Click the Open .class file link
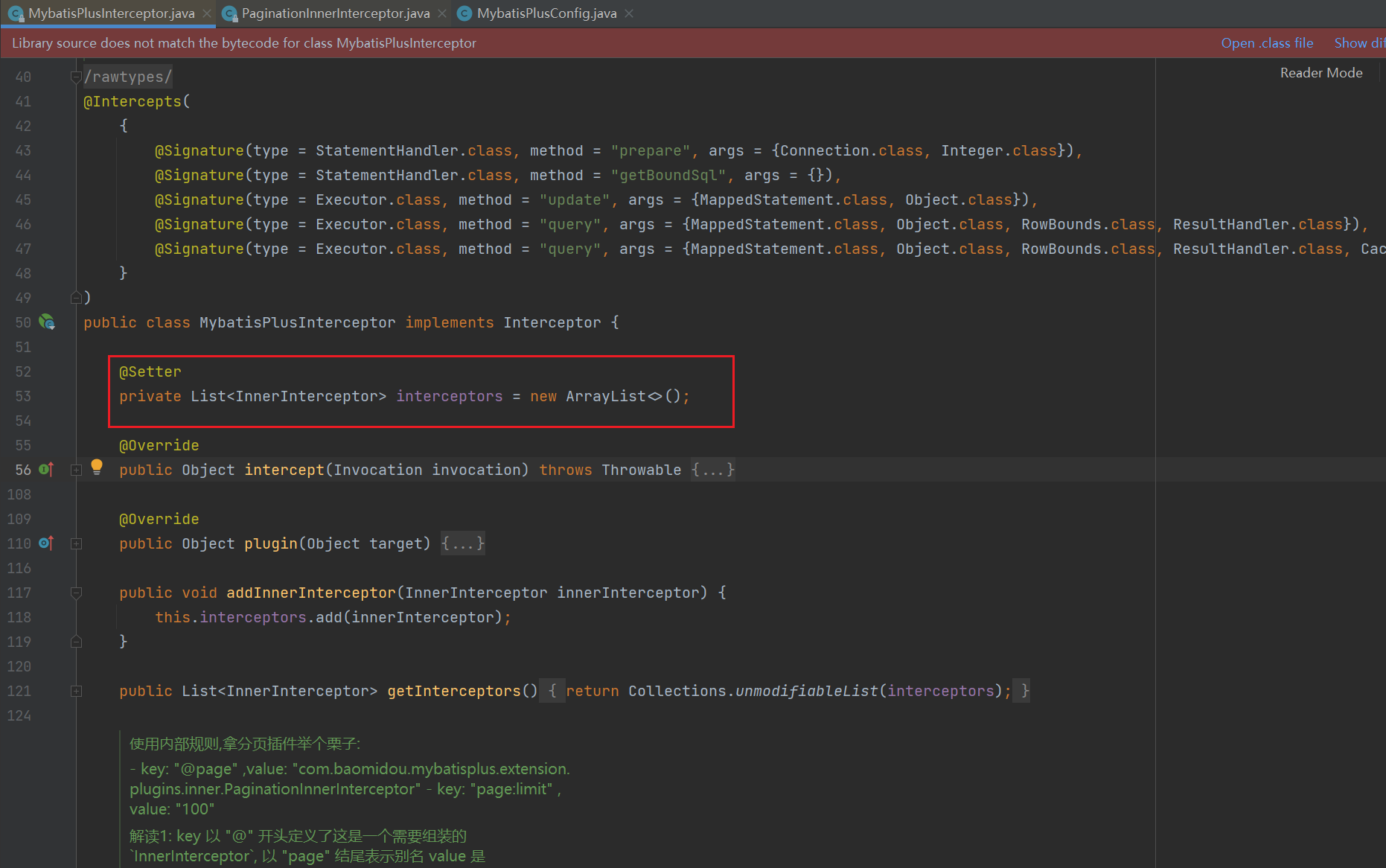 click(1266, 43)
